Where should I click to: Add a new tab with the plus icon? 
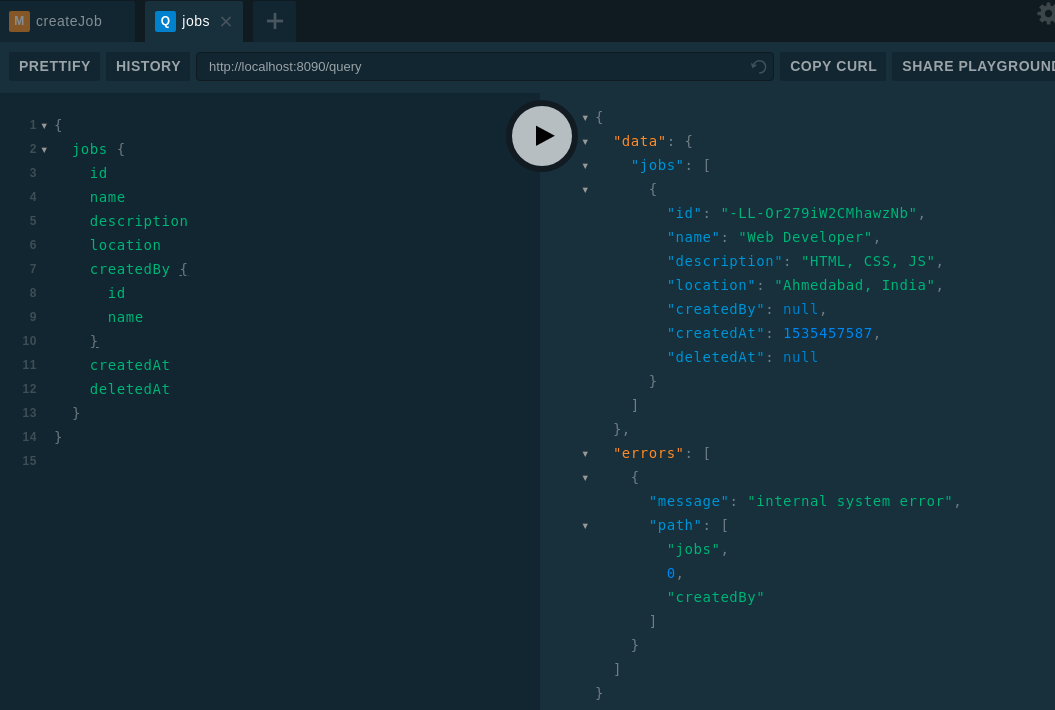274,21
